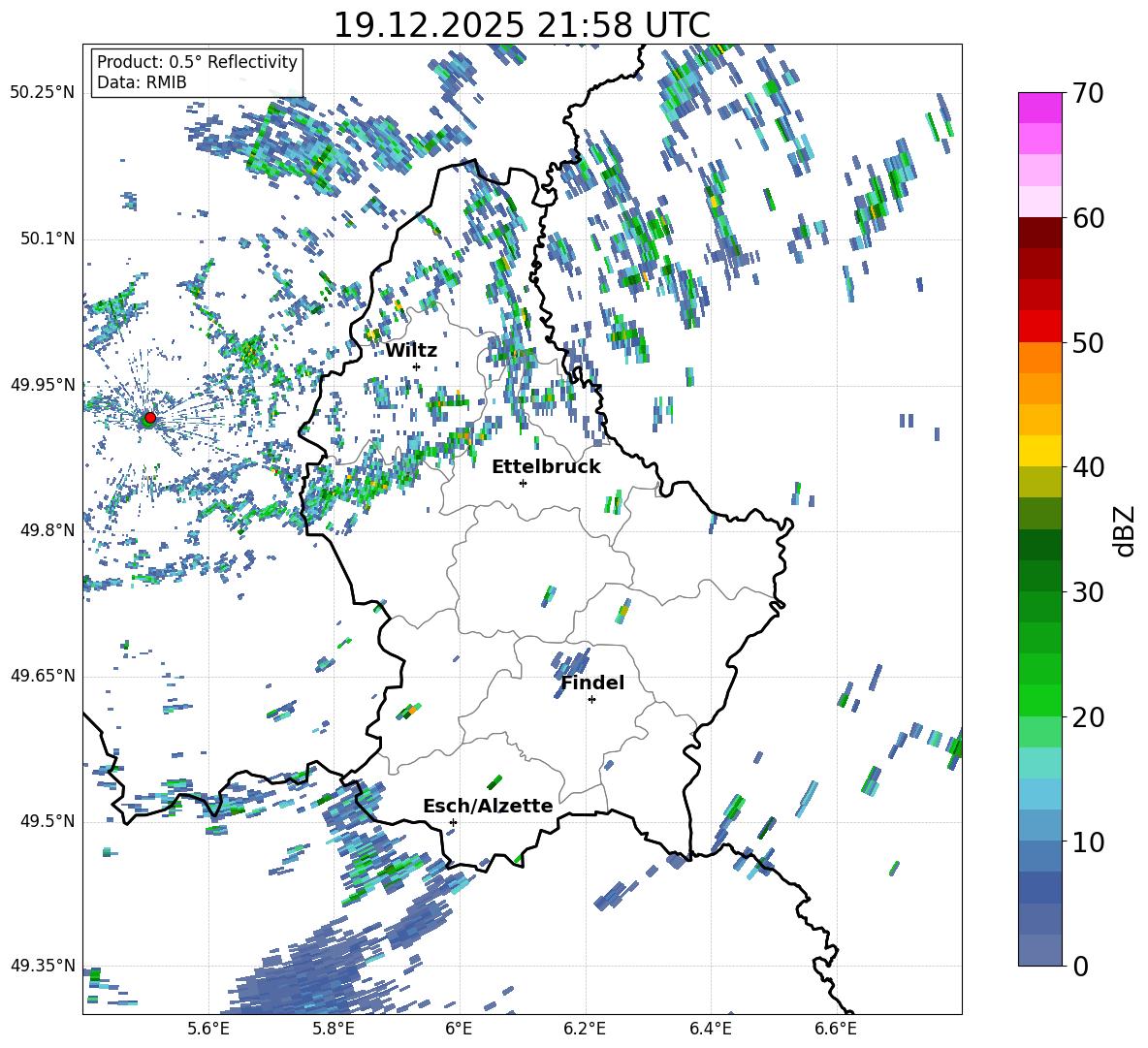The height and width of the screenshot is (1048, 1148).
Task: Click the Findel city label
Action: (x=592, y=683)
